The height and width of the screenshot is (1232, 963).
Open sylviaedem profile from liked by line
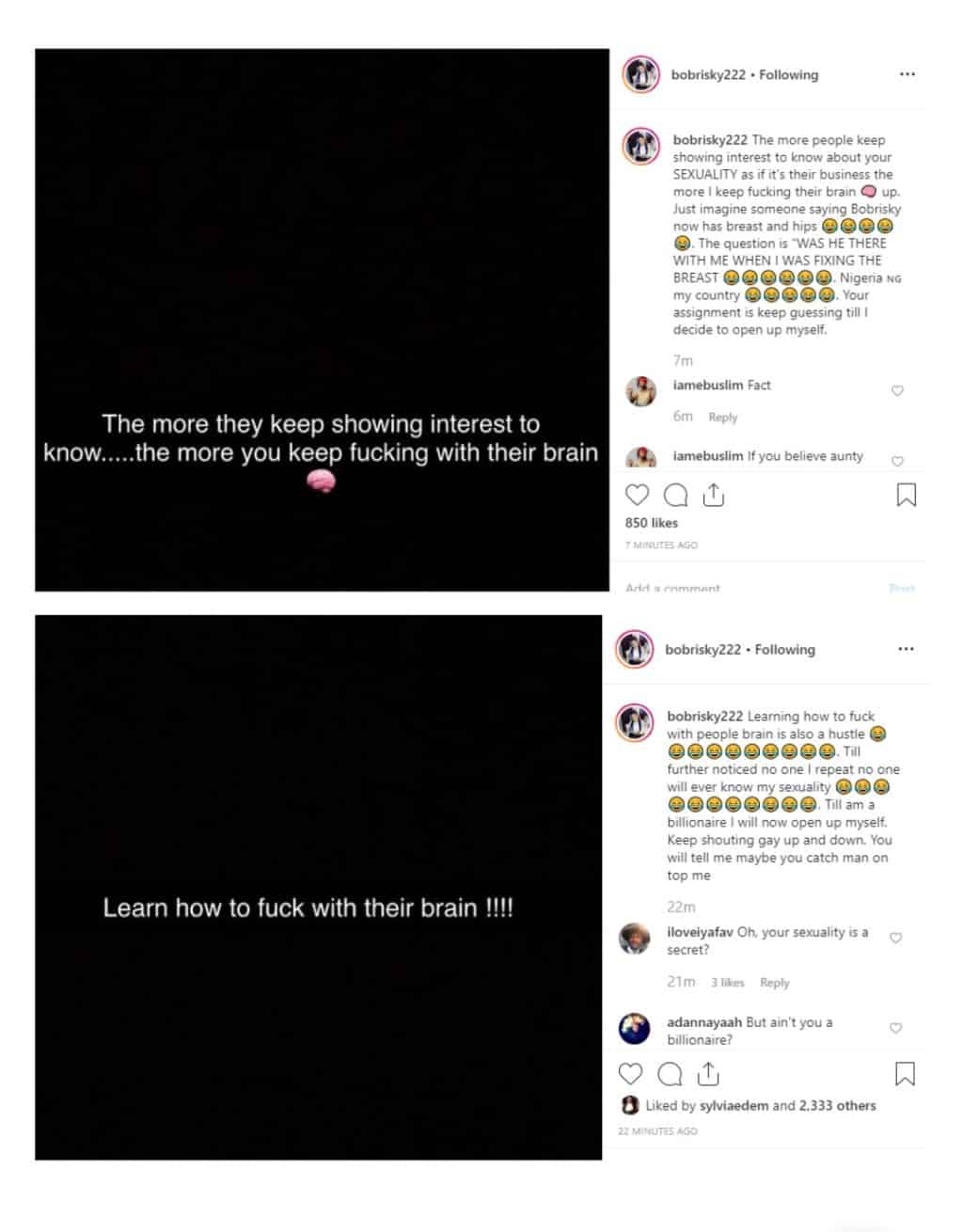pyautogui.click(x=734, y=1105)
